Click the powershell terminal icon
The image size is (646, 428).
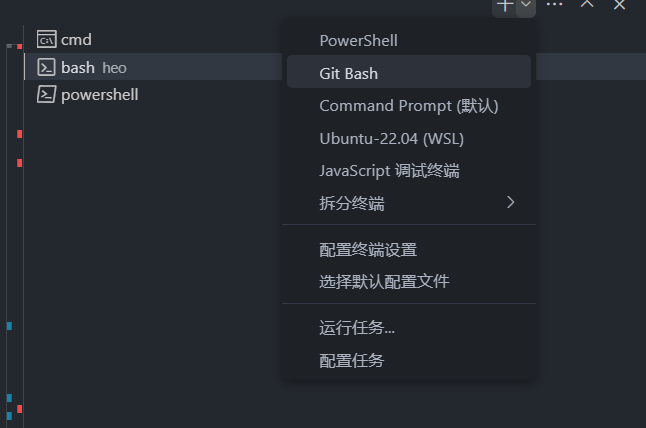tap(45, 94)
